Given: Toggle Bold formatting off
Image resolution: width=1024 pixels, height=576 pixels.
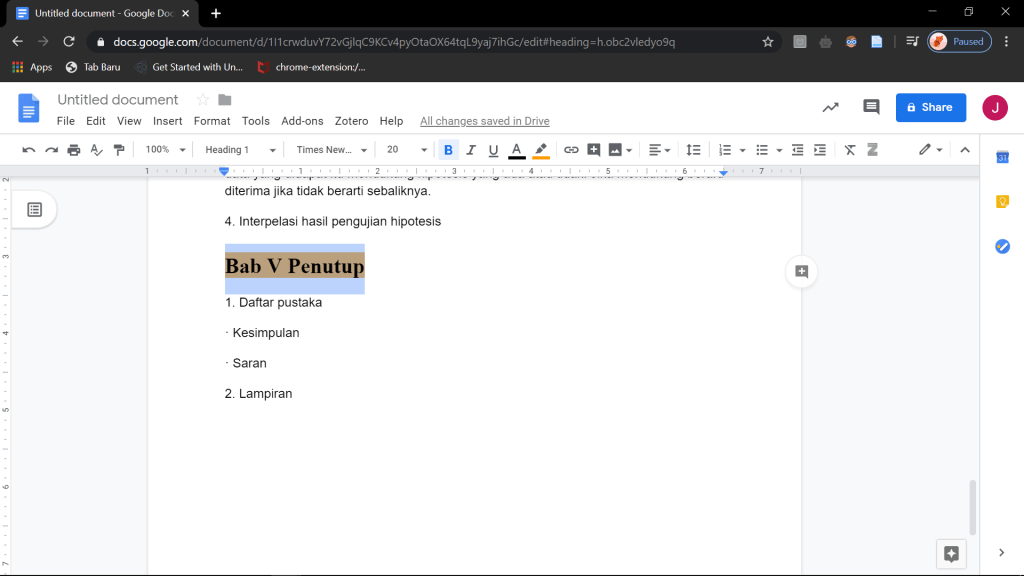Looking at the screenshot, I should [448, 150].
